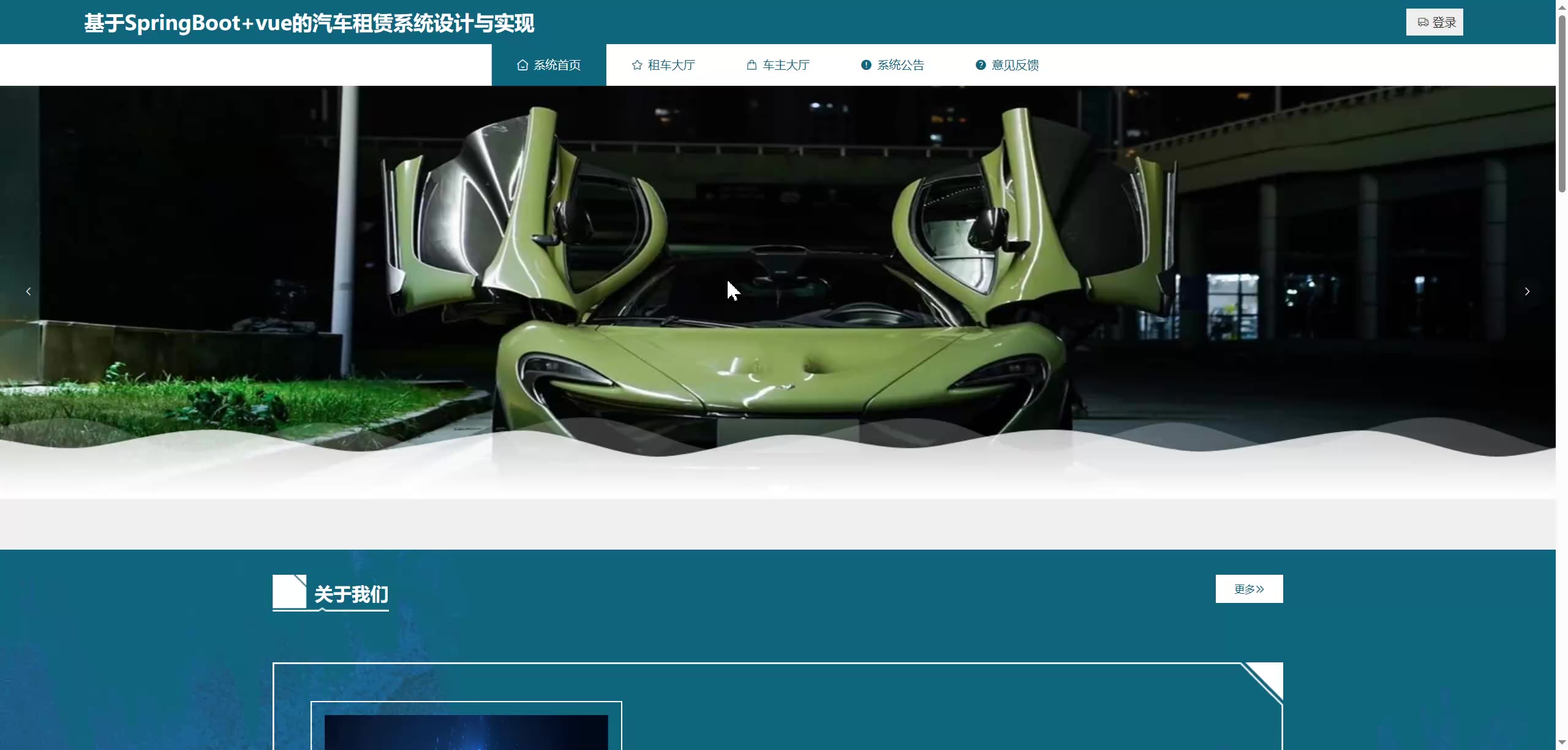This screenshot has width=1568, height=750.
Task: Click the star icon beside 租车大厅
Action: tap(637, 65)
